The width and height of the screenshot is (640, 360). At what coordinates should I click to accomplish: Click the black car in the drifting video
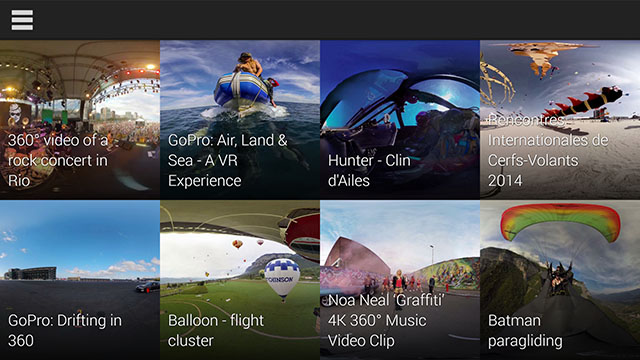pos(147,287)
